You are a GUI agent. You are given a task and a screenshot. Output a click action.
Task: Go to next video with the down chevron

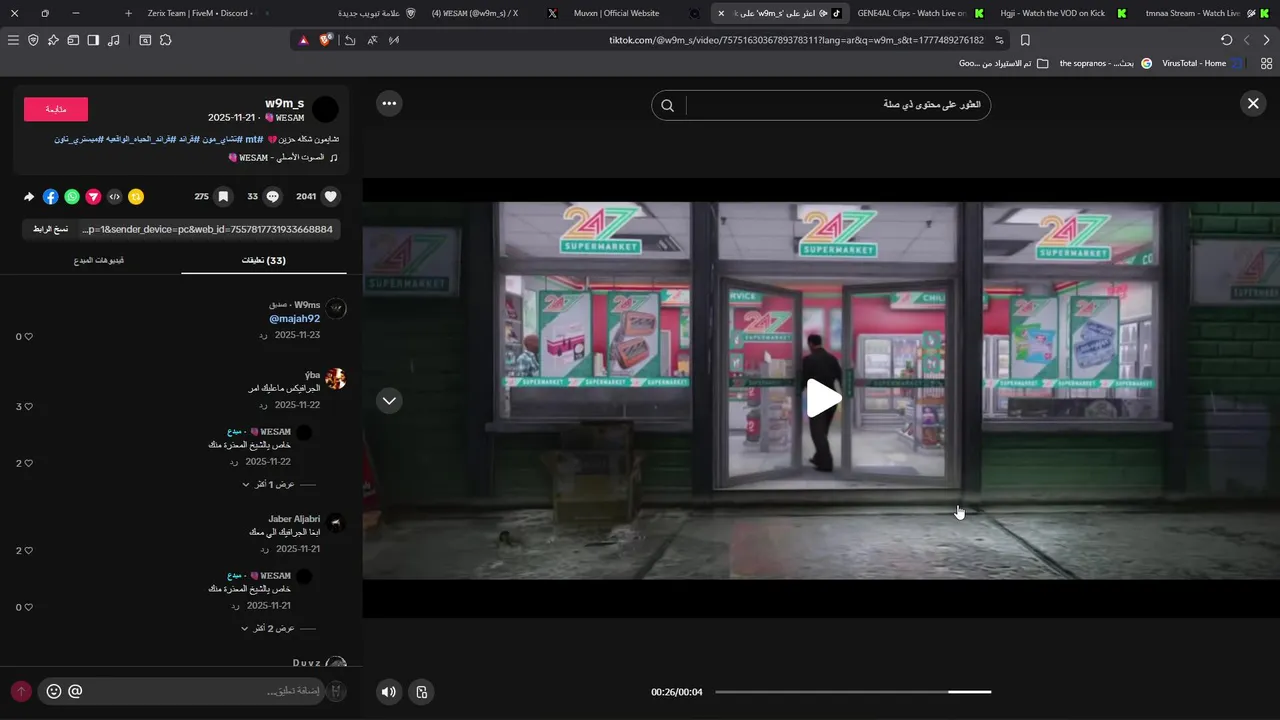point(389,400)
